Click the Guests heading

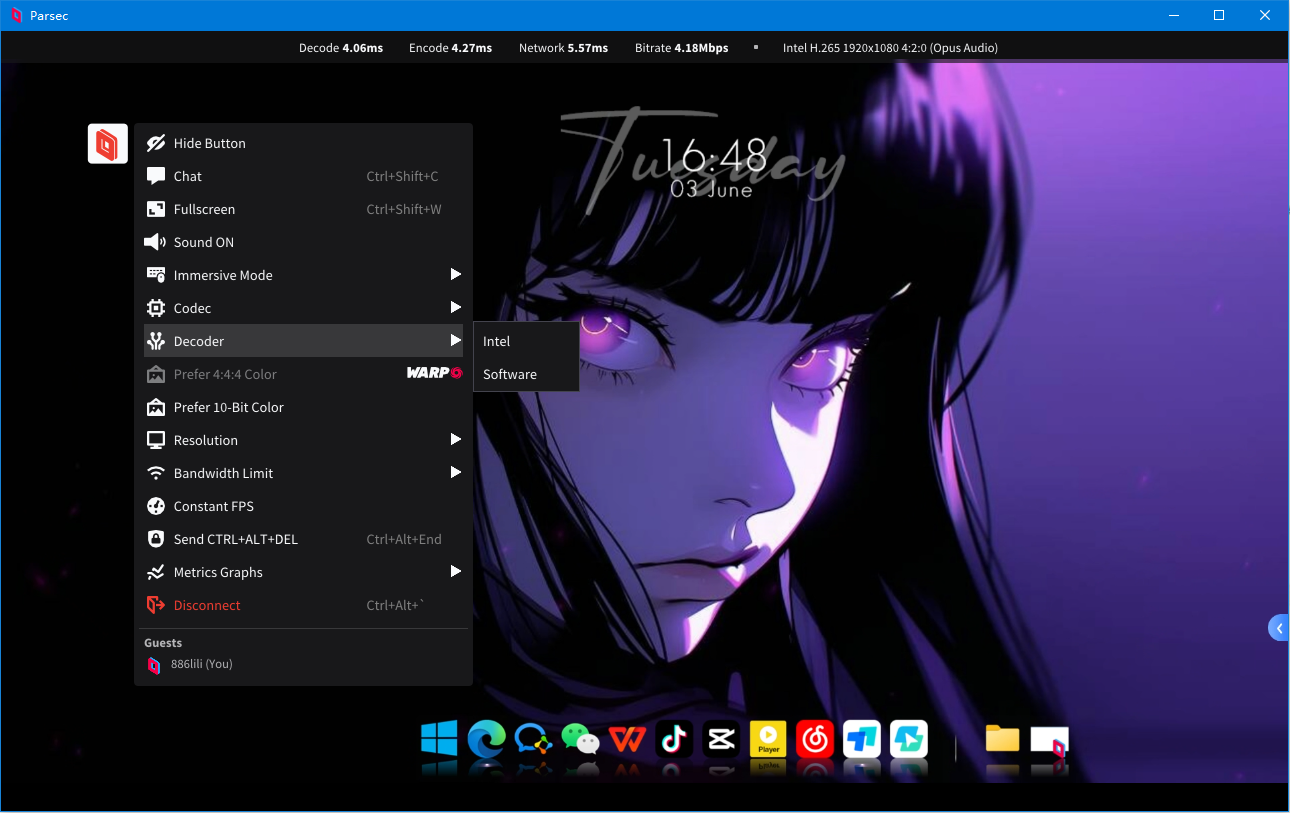tap(163, 643)
